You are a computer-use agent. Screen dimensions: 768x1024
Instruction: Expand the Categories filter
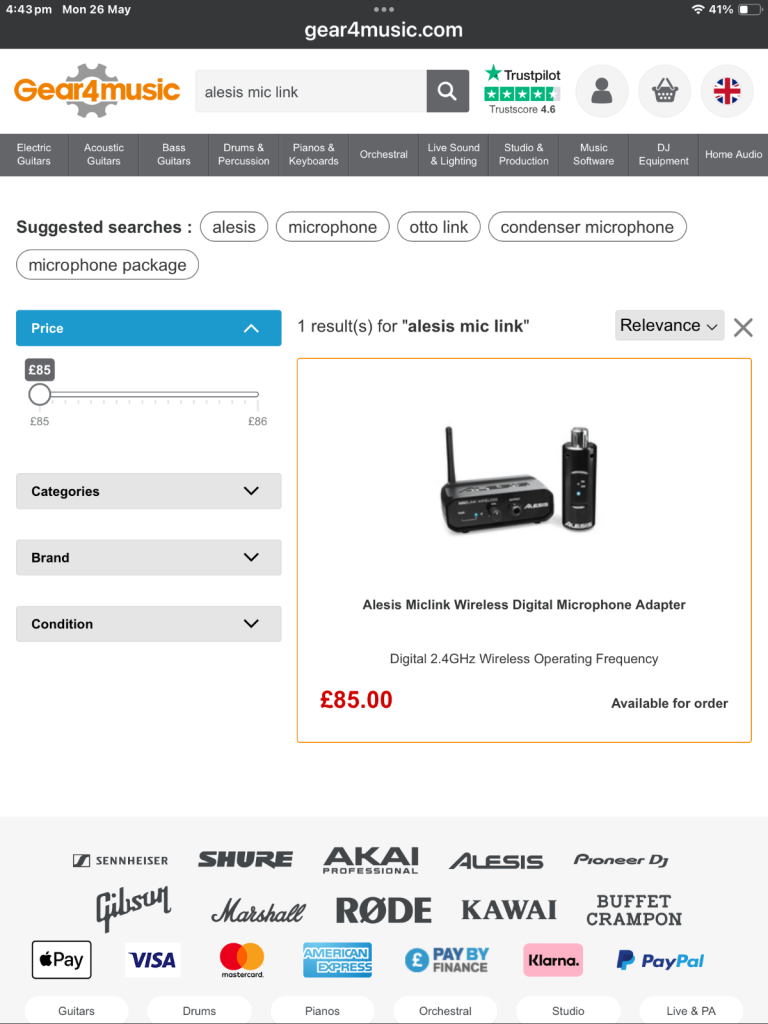pos(149,491)
